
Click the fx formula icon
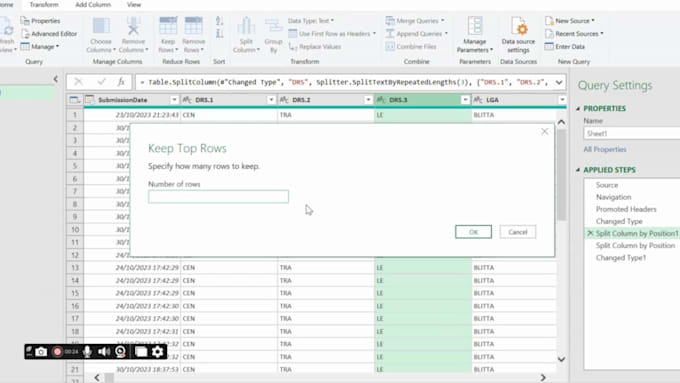click(x=121, y=82)
